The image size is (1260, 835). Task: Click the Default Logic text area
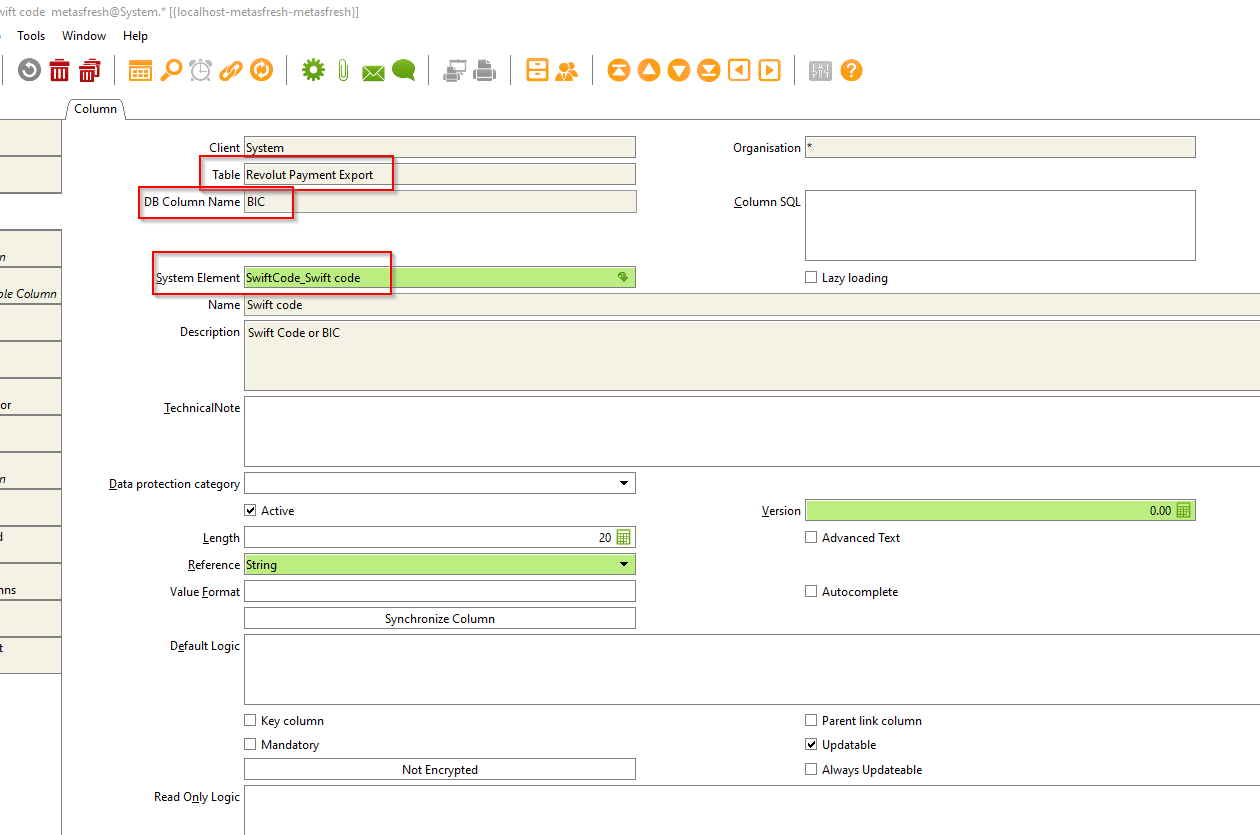pyautogui.click(x=752, y=669)
